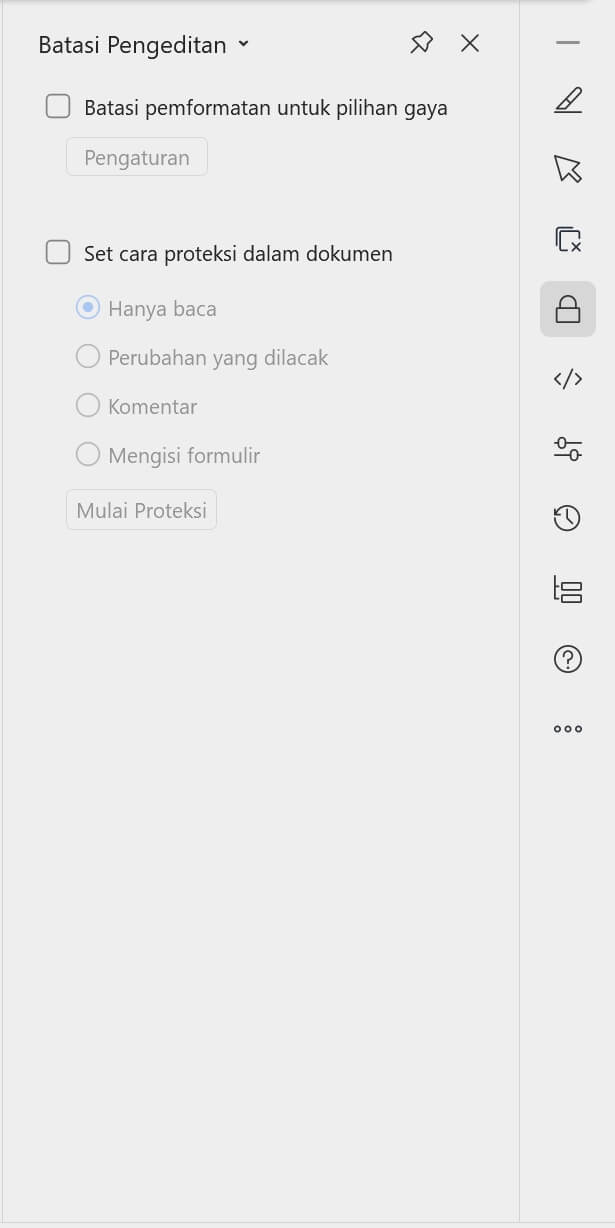
Task: Select 'Mengisi formulir' protection mode
Action: pos(87,455)
